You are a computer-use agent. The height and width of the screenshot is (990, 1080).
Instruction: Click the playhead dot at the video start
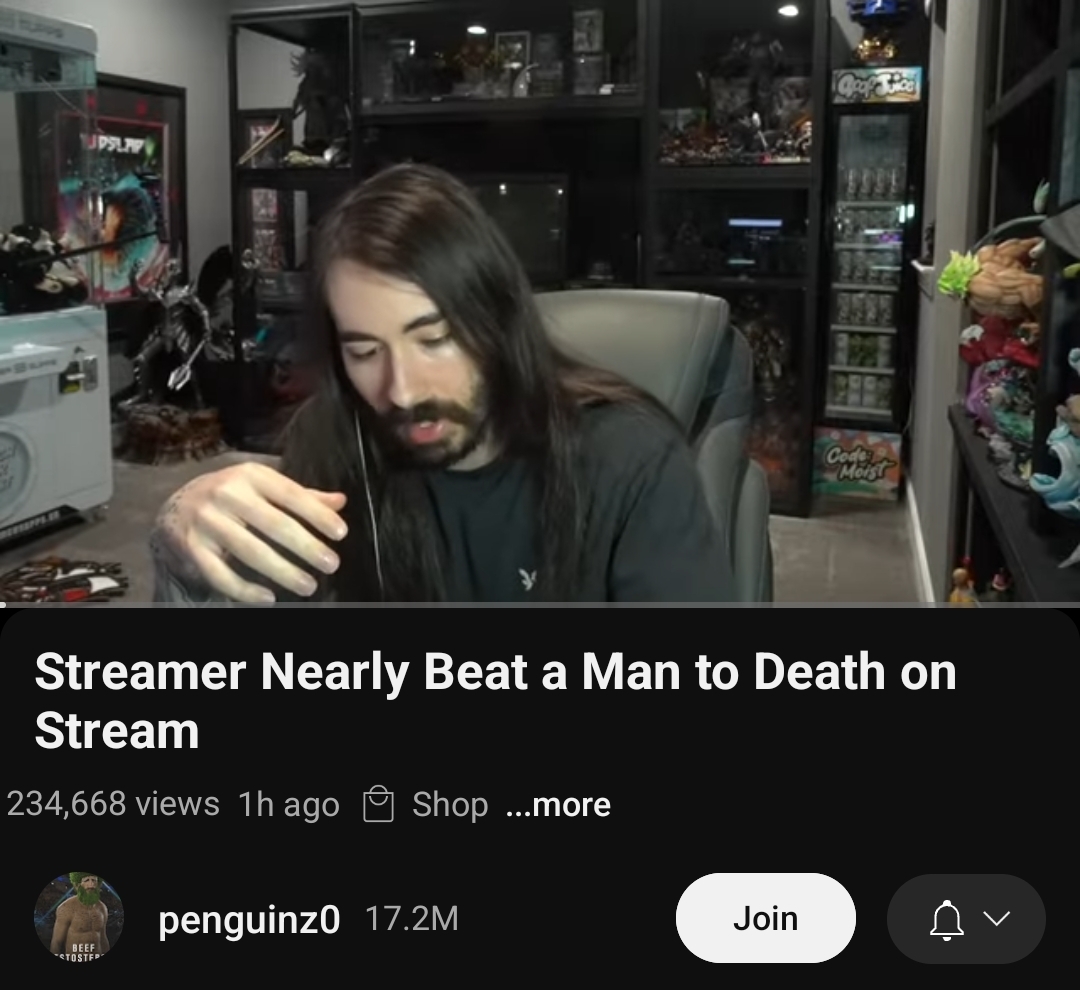pyautogui.click(x=3, y=604)
